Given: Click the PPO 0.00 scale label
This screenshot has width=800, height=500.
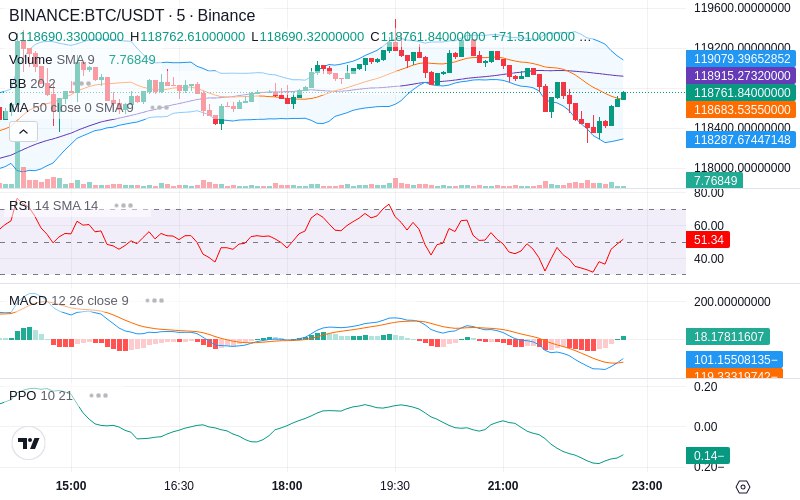Looking at the screenshot, I should [x=706, y=427].
